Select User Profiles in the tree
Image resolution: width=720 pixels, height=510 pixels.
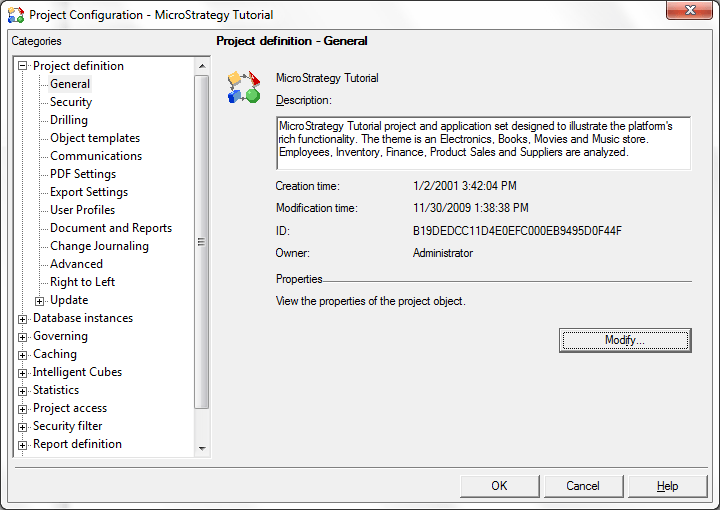[83, 210]
